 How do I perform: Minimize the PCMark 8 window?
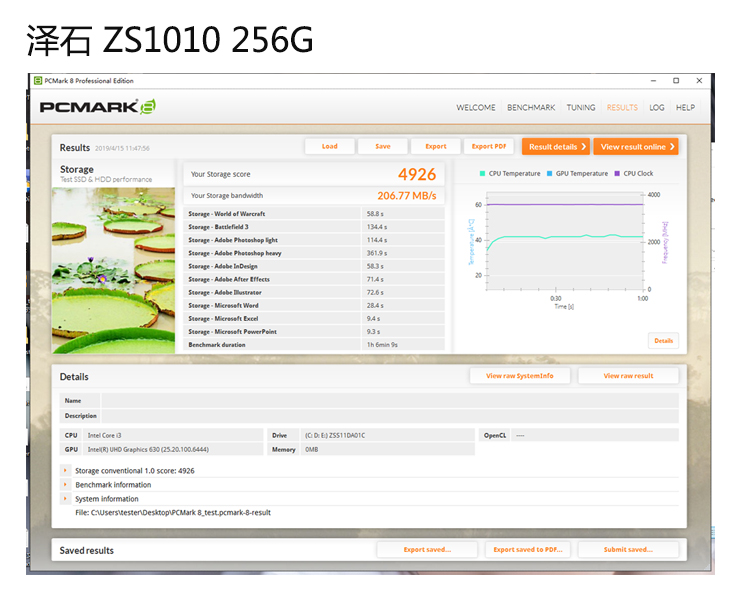pos(653,81)
